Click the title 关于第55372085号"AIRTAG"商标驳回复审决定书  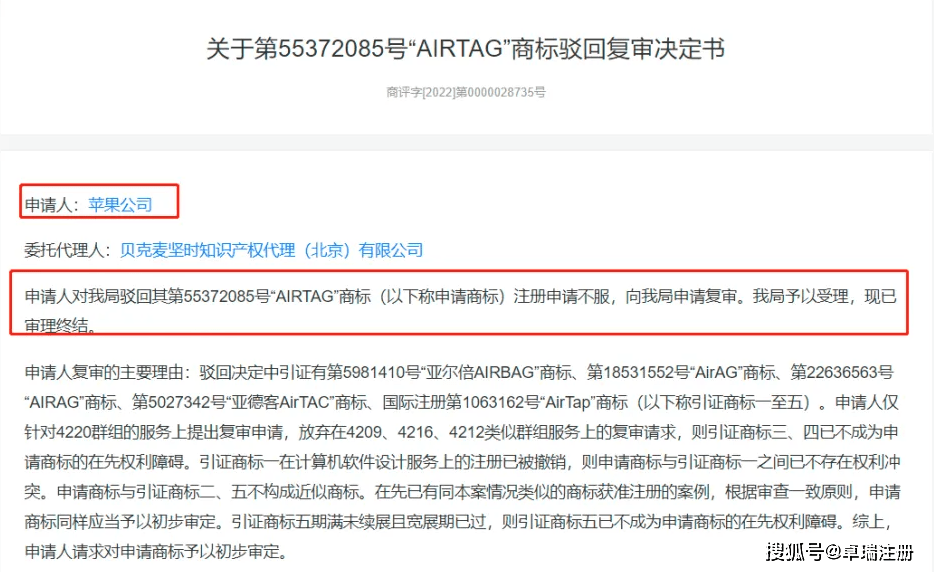click(465, 48)
